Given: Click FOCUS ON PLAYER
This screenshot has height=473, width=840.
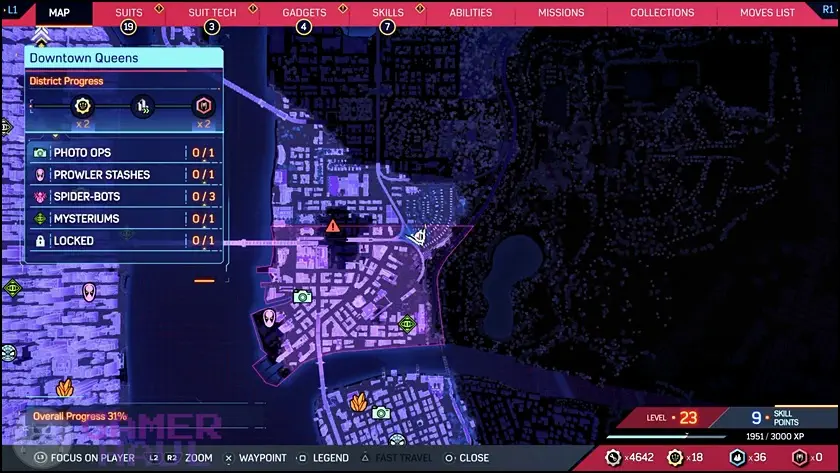Looking at the screenshot, I should click(85, 458).
